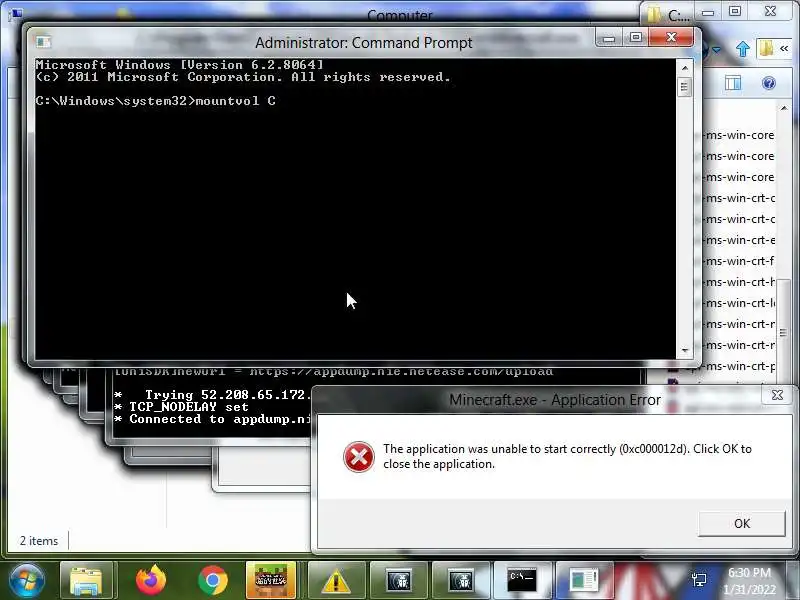The height and width of the screenshot is (600, 800).
Task: Launch Google Chrome from the taskbar
Action: (213, 581)
